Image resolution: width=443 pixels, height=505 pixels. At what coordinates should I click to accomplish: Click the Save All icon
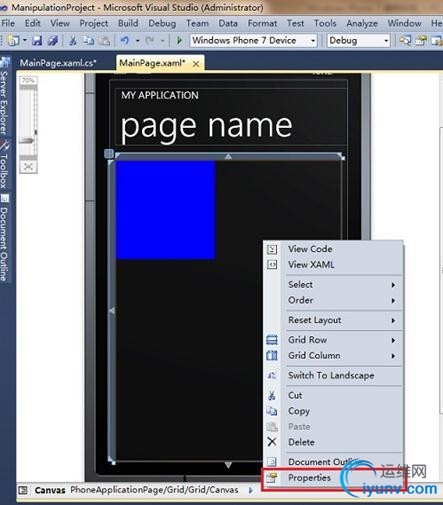[53, 41]
